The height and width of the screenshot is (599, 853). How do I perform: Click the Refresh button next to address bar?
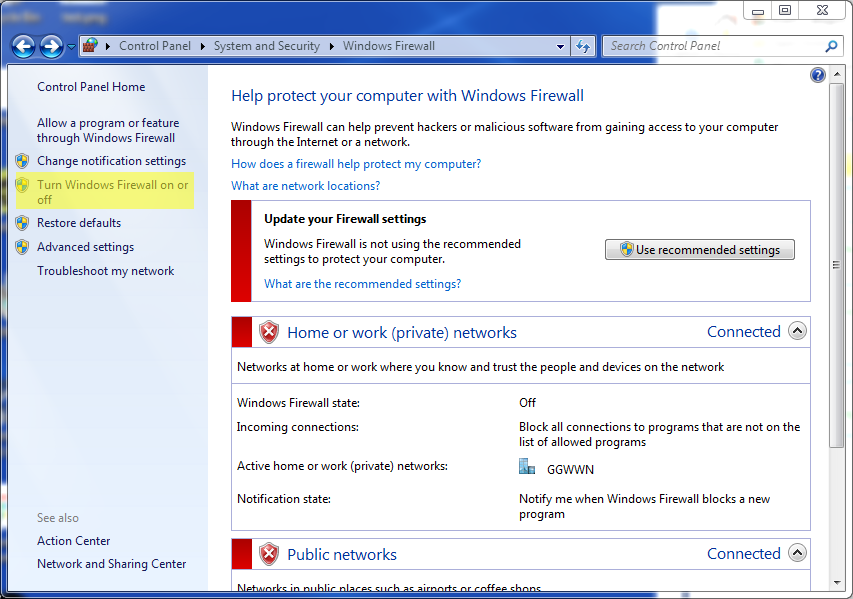583,46
